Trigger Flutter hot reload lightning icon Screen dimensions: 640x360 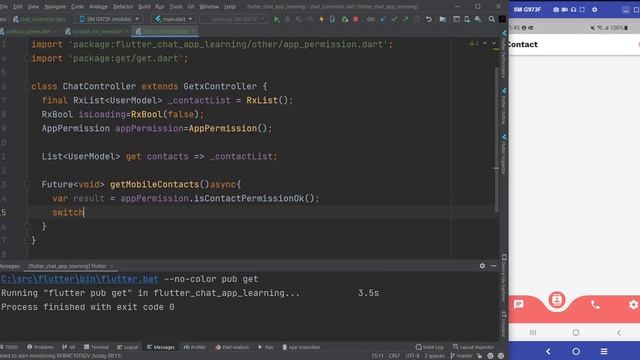tap(321, 19)
